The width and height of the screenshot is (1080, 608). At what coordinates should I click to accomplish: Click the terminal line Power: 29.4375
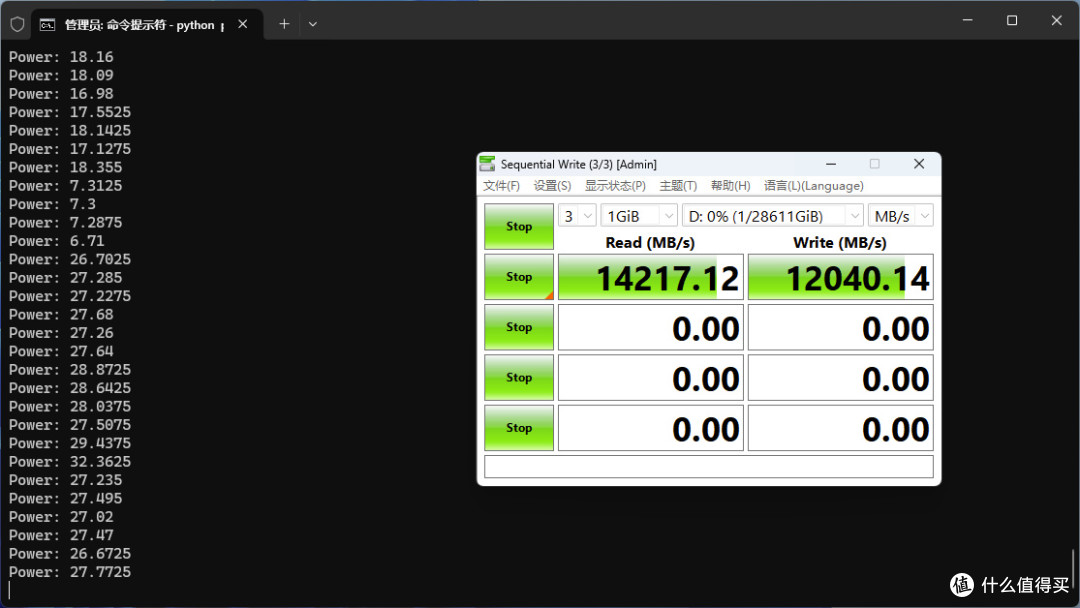click(70, 443)
